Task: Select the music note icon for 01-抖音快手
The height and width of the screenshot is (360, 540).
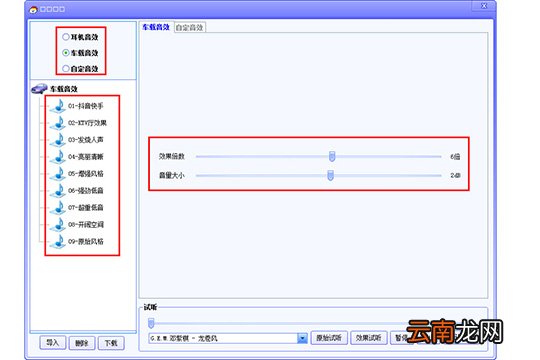Action: (x=58, y=106)
